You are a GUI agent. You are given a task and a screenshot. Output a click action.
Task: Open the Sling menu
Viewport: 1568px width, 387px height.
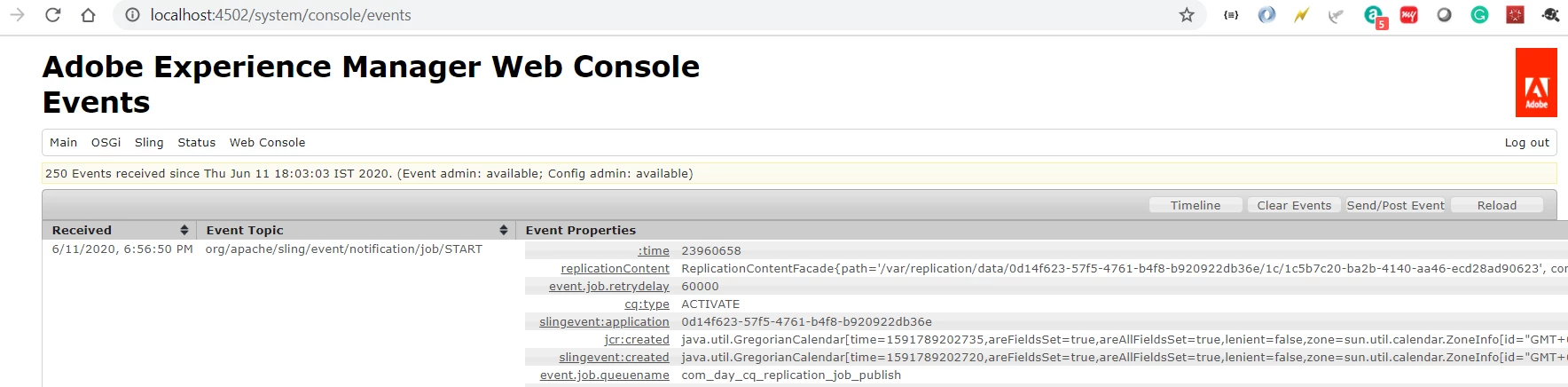(x=149, y=142)
